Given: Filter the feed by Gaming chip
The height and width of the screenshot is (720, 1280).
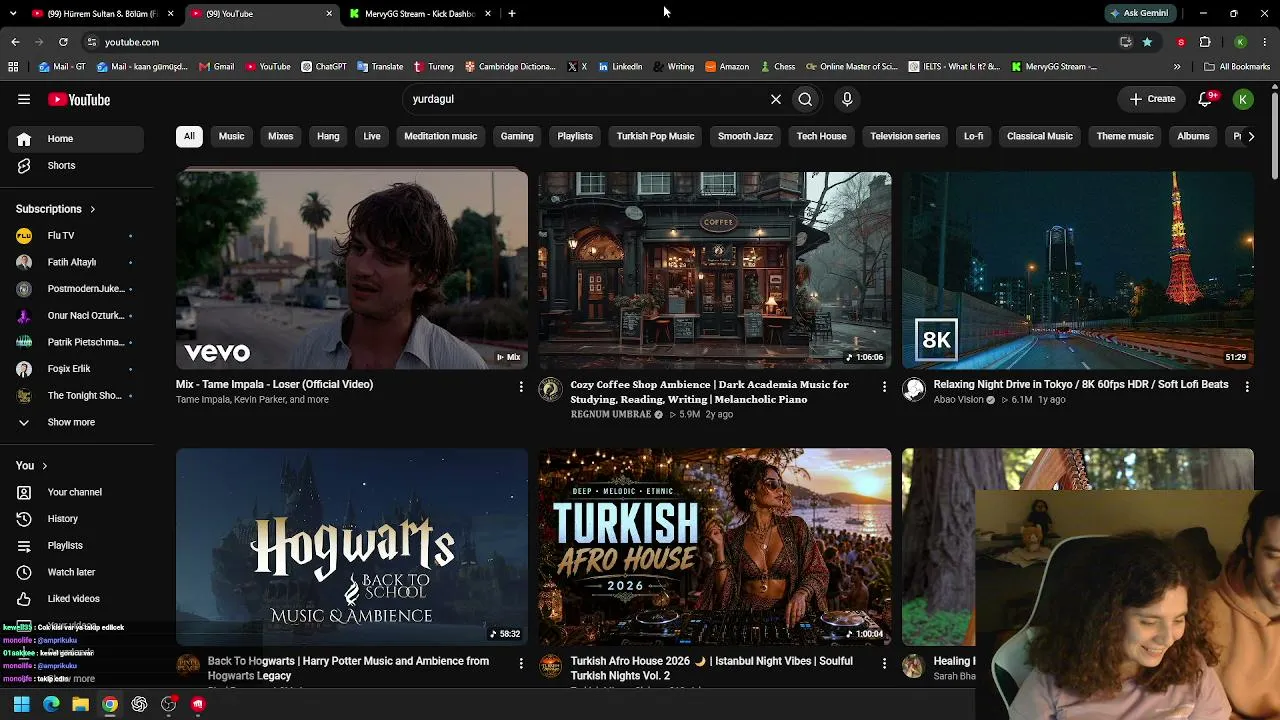Looking at the screenshot, I should [517, 136].
